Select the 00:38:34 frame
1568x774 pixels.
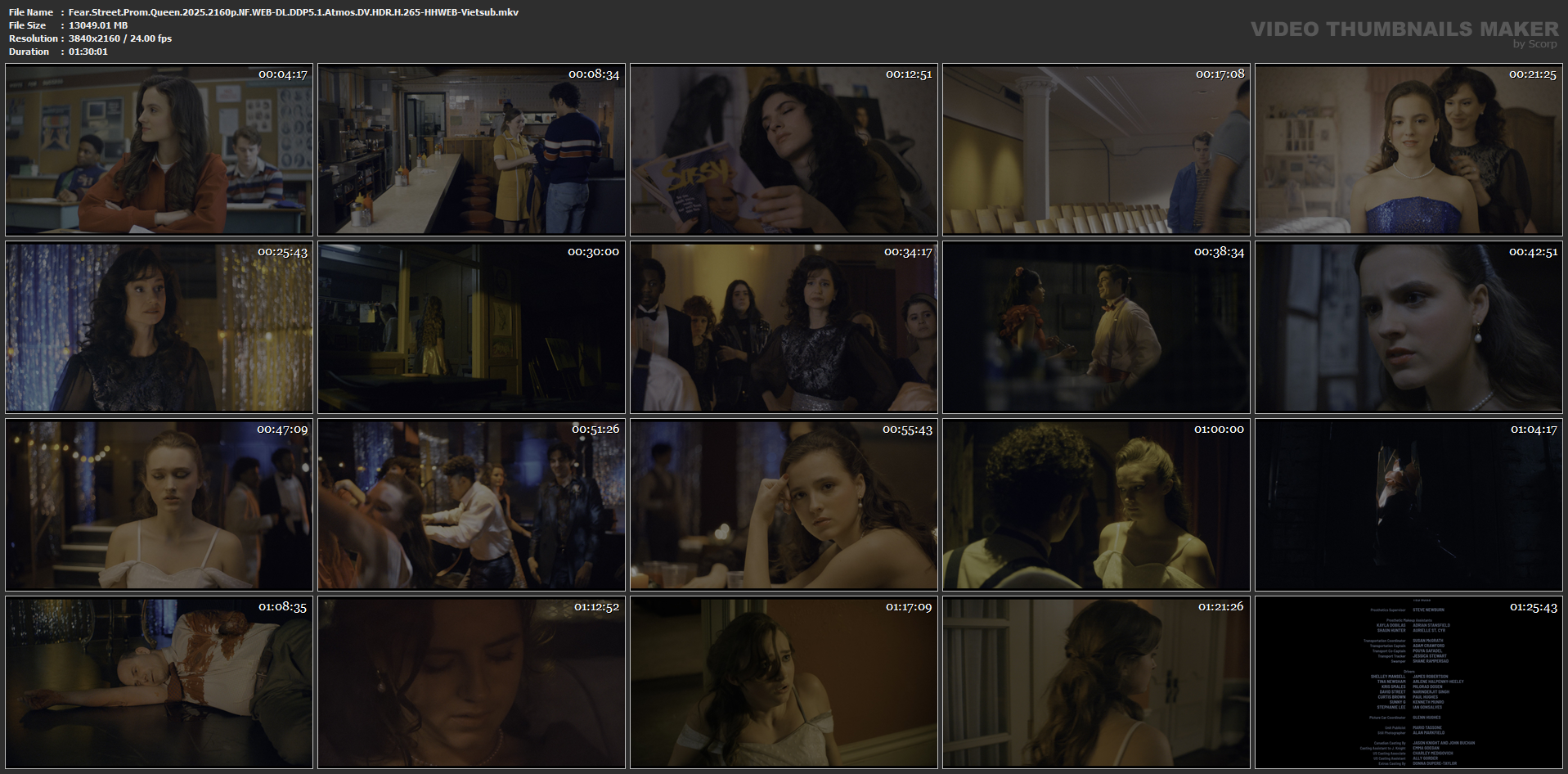tap(1096, 327)
